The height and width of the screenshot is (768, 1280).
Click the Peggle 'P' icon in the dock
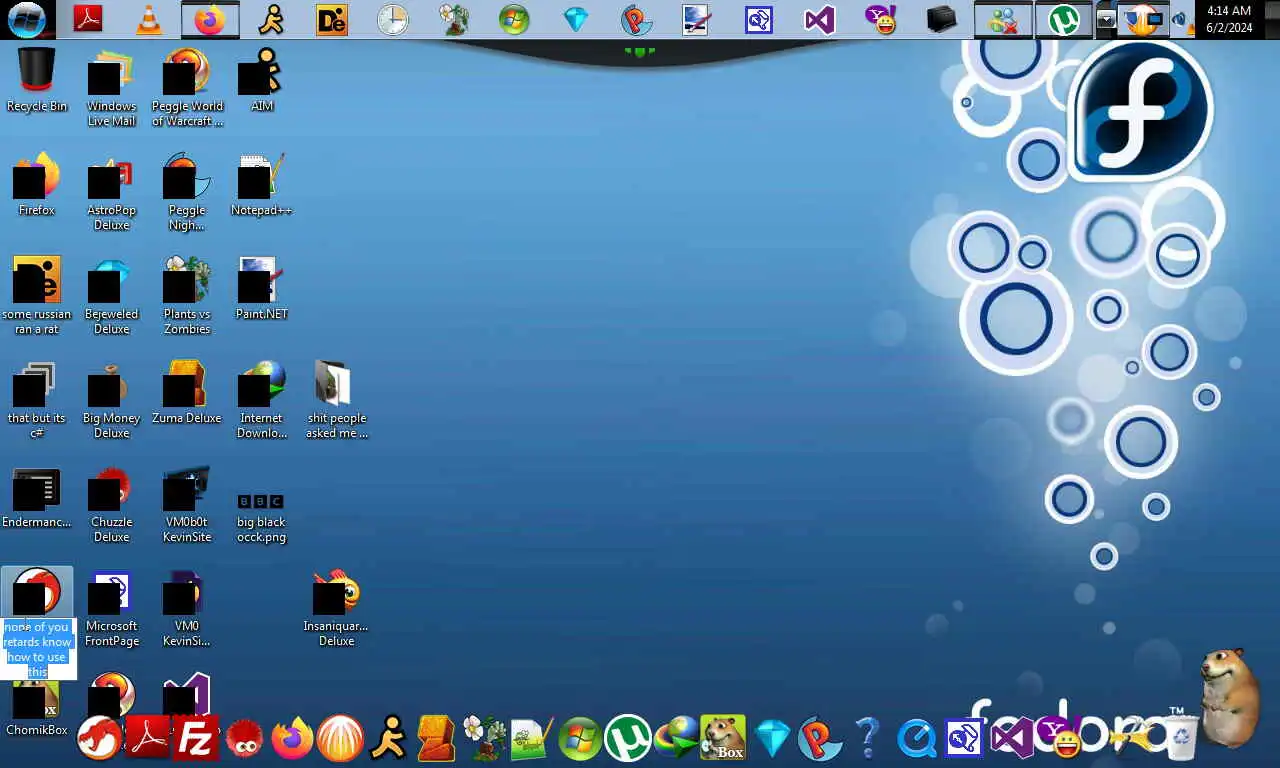point(819,740)
